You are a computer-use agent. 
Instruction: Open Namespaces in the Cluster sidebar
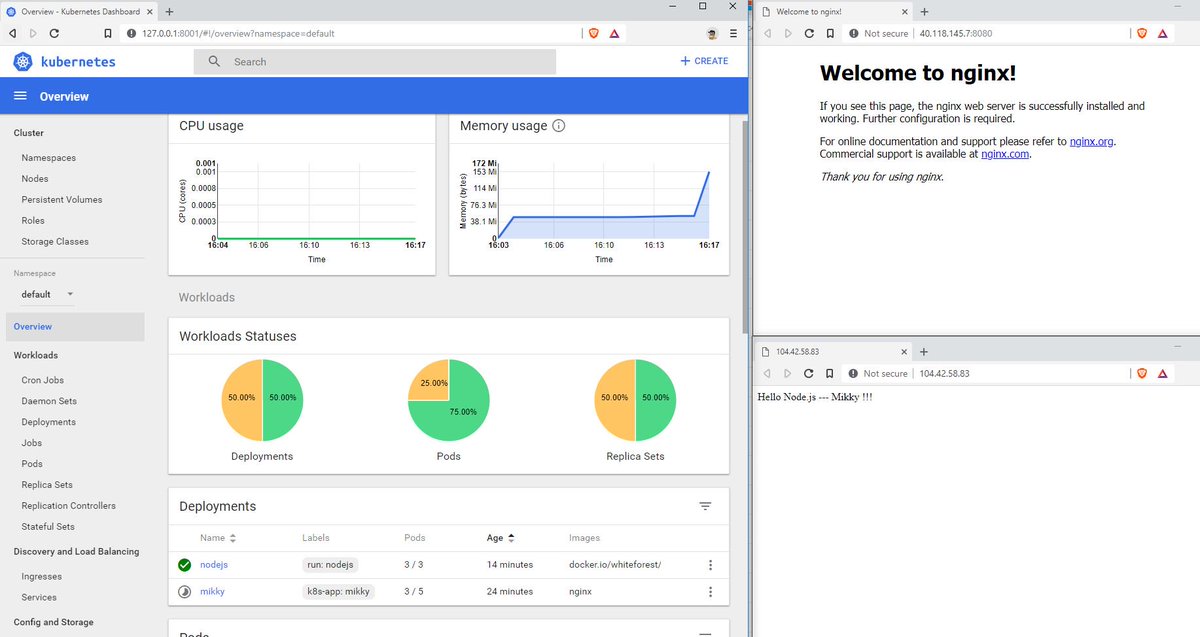49,158
